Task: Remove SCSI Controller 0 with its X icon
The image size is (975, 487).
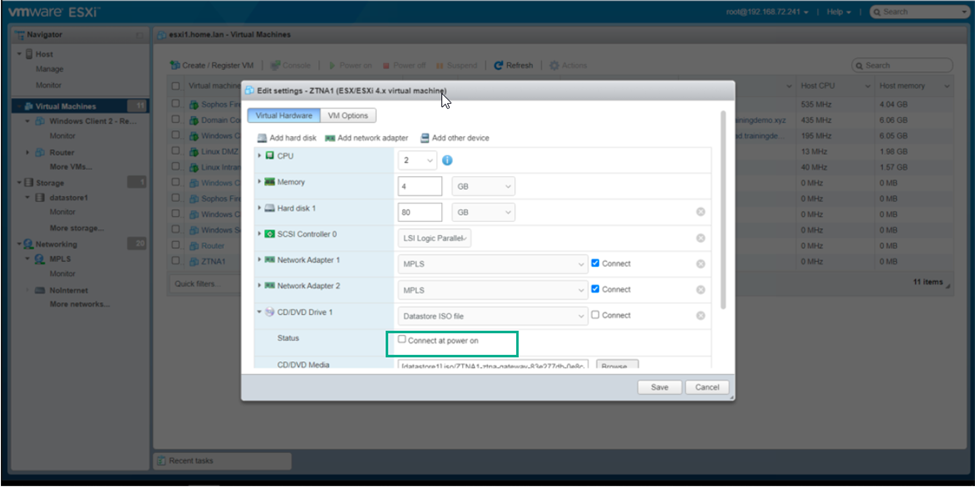Action: (700, 238)
